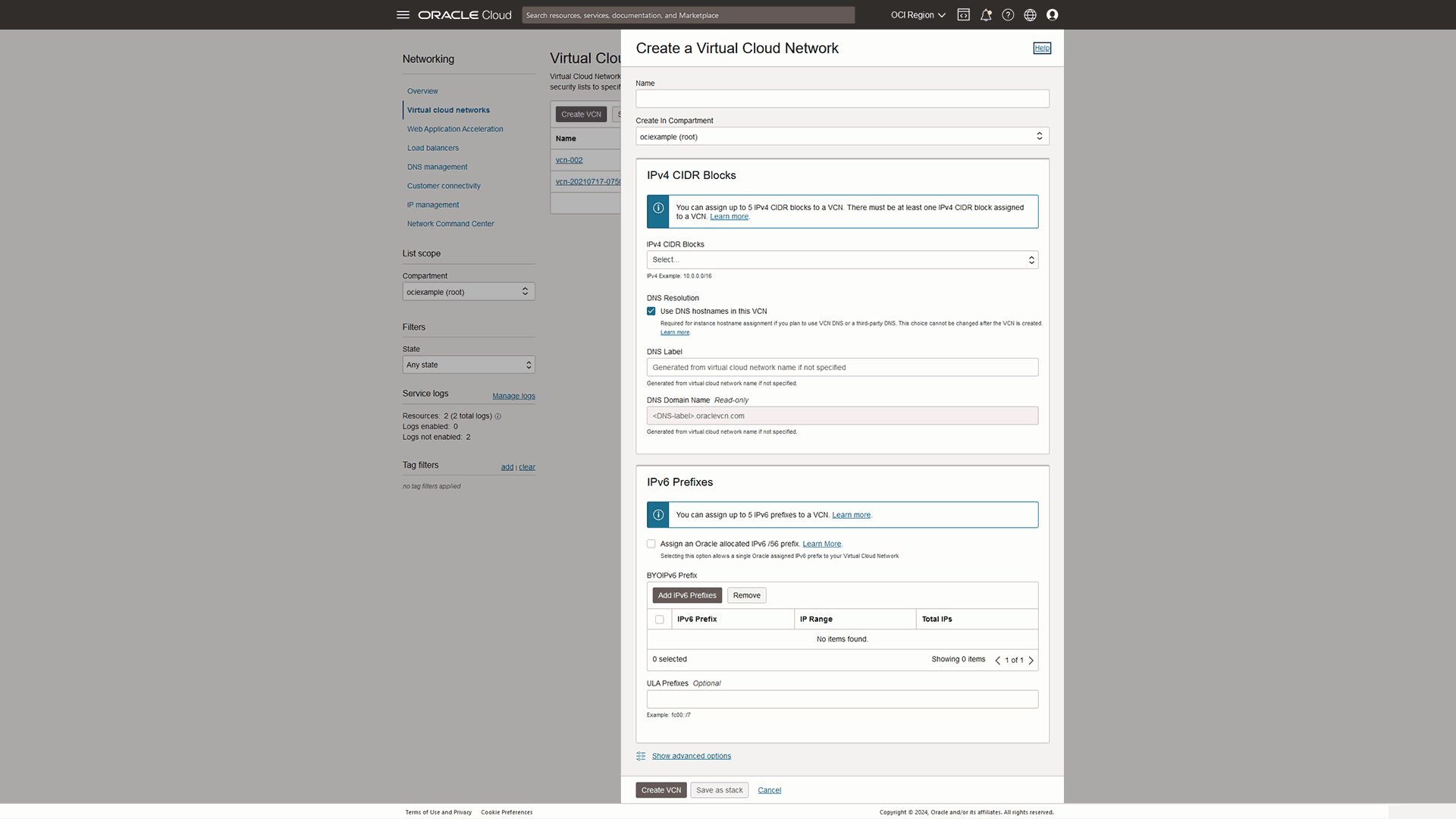
Task: Open the Cloud Shell developer tools icon
Action: click(x=963, y=14)
